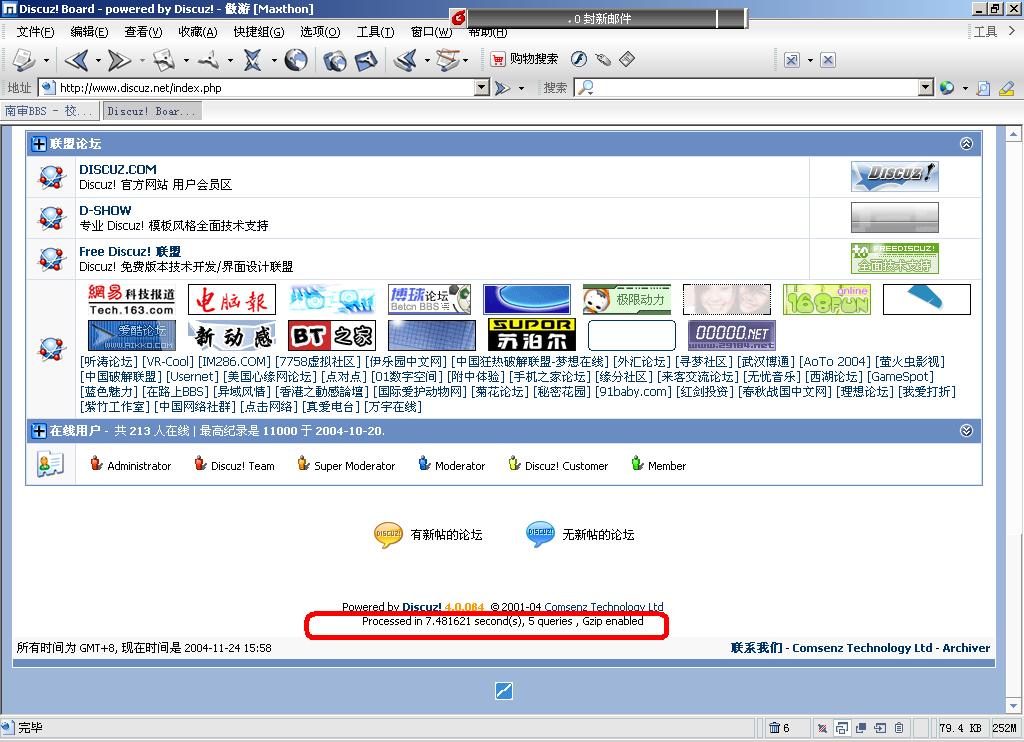Image resolution: width=1024 pixels, height=742 pixels.
Task: Click the highlight pen icon
Action: (1006, 88)
